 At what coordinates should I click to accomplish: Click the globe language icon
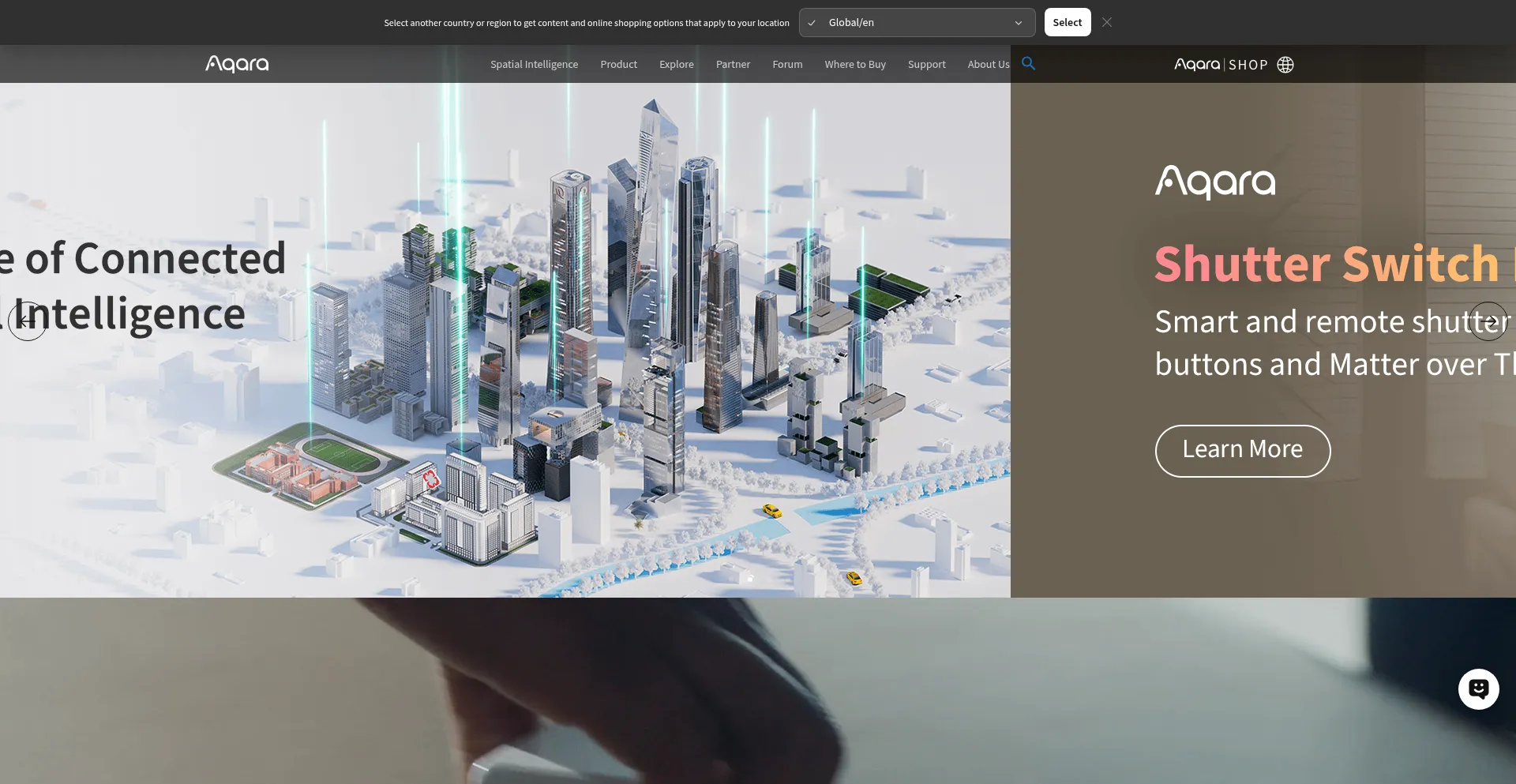tap(1285, 65)
